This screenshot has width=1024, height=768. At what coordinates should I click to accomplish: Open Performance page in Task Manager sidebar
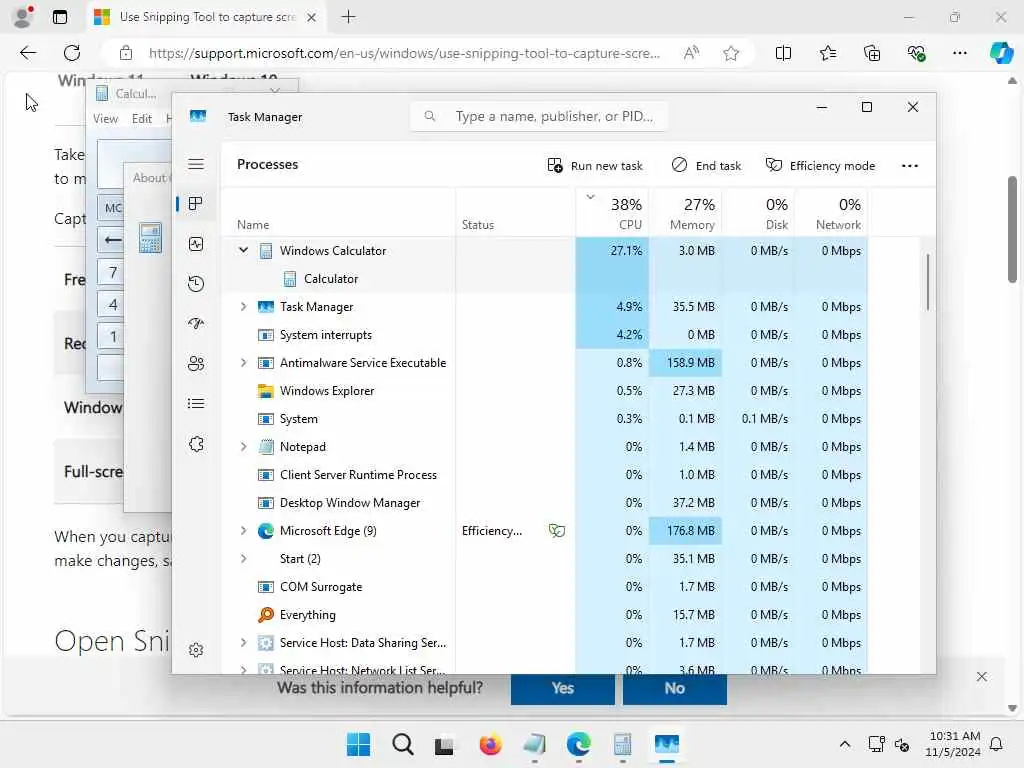(x=196, y=244)
